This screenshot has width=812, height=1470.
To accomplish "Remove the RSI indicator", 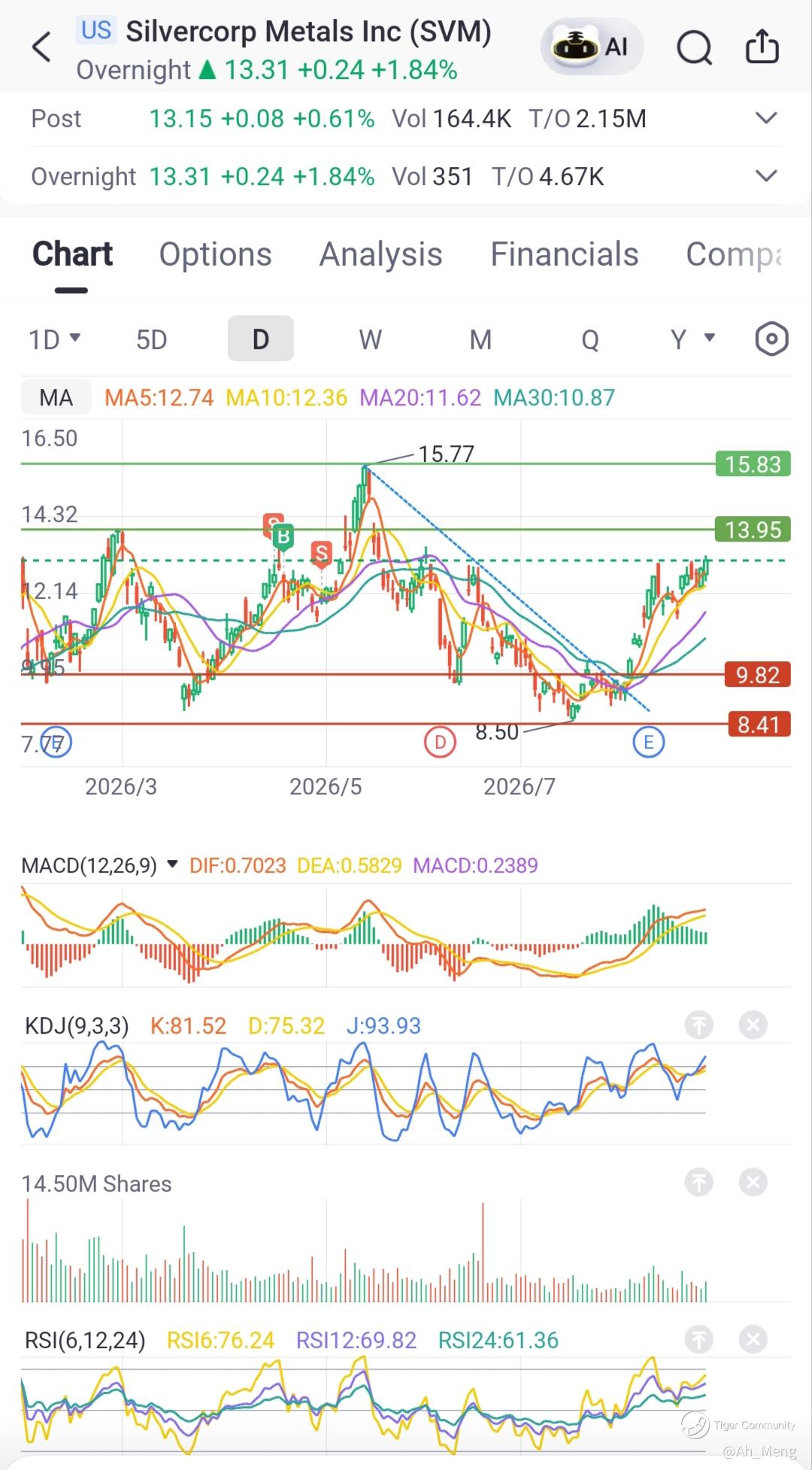I will point(753,1339).
